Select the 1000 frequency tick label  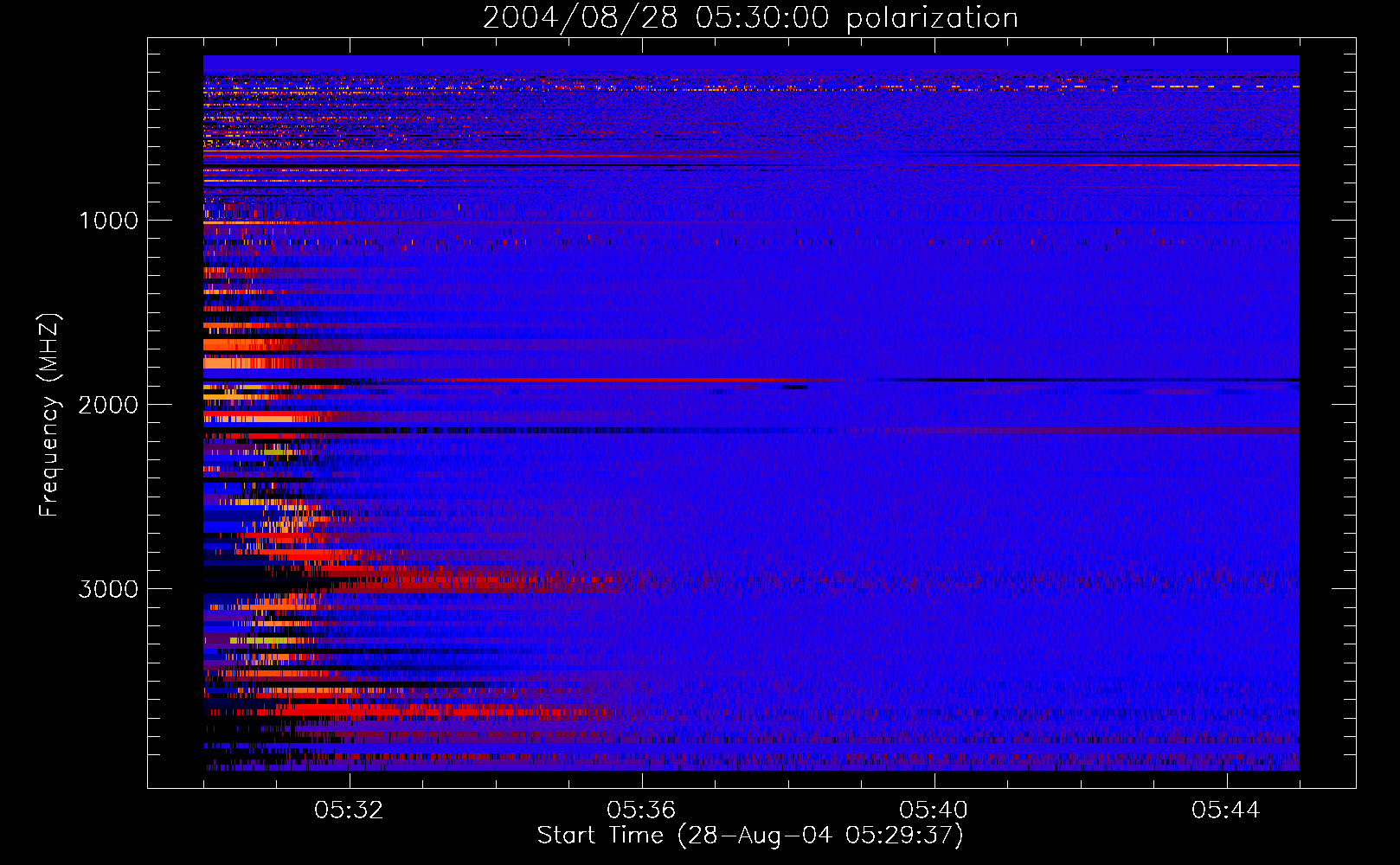point(108,221)
